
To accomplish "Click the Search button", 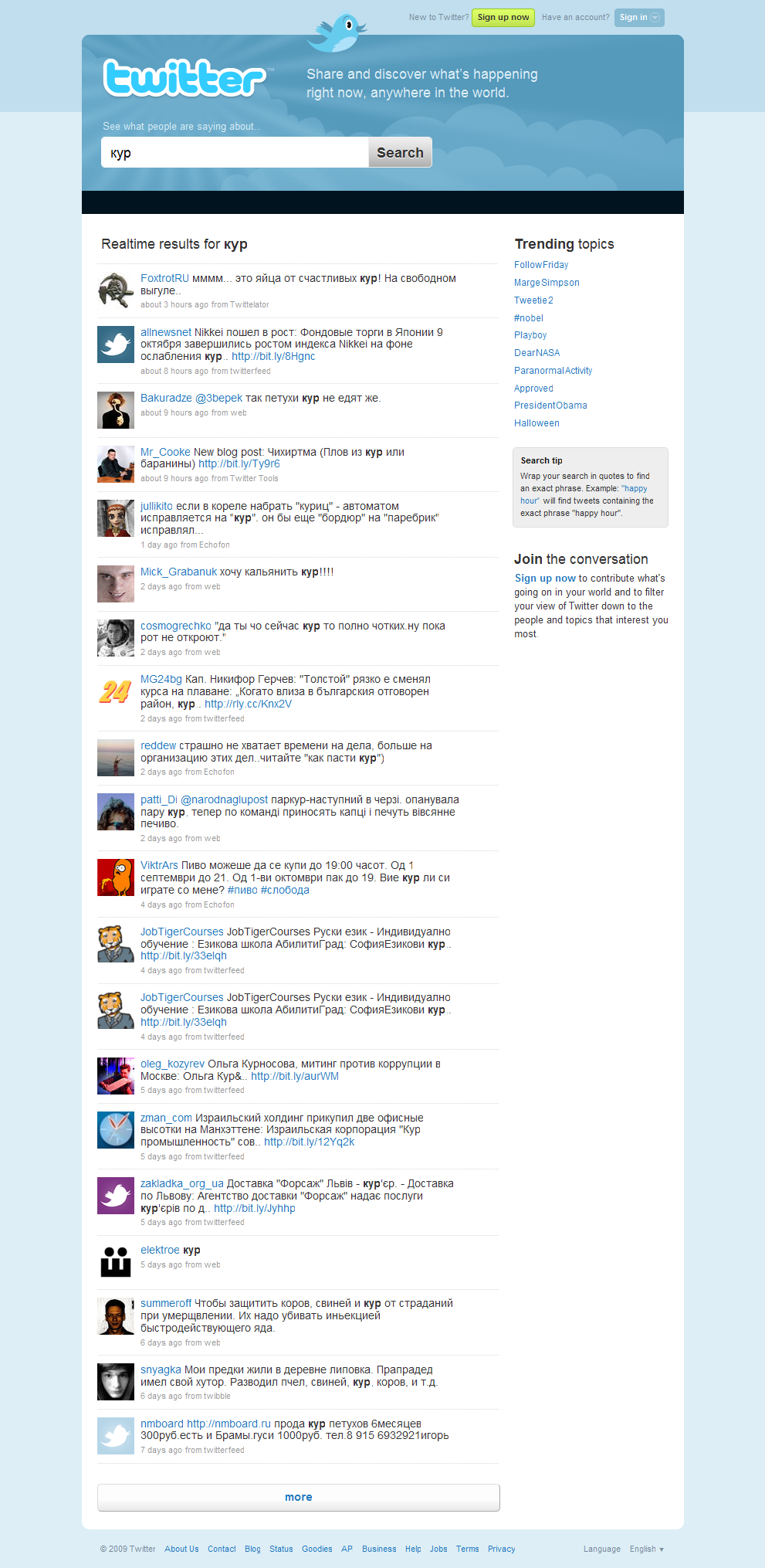I will click(x=400, y=152).
